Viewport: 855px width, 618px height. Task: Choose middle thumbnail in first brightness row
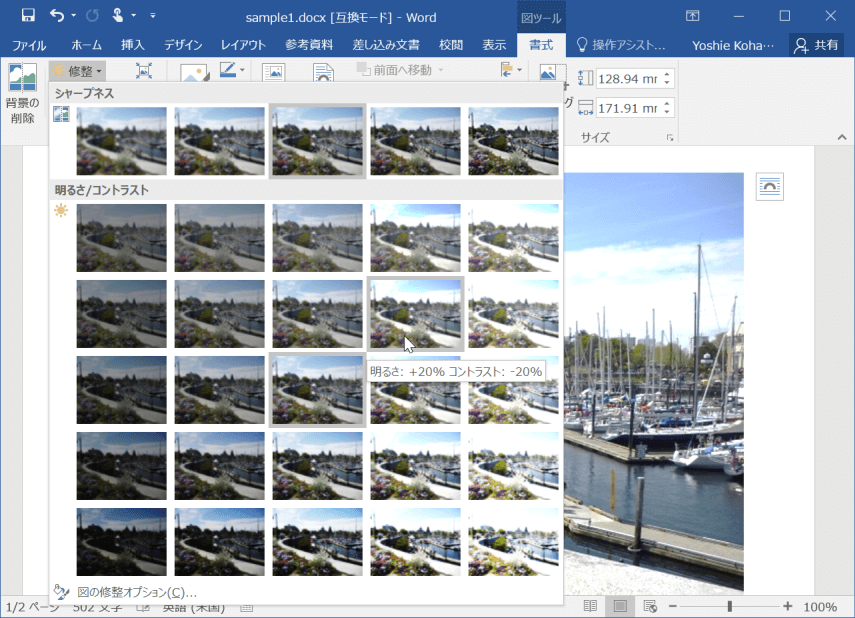pos(317,238)
